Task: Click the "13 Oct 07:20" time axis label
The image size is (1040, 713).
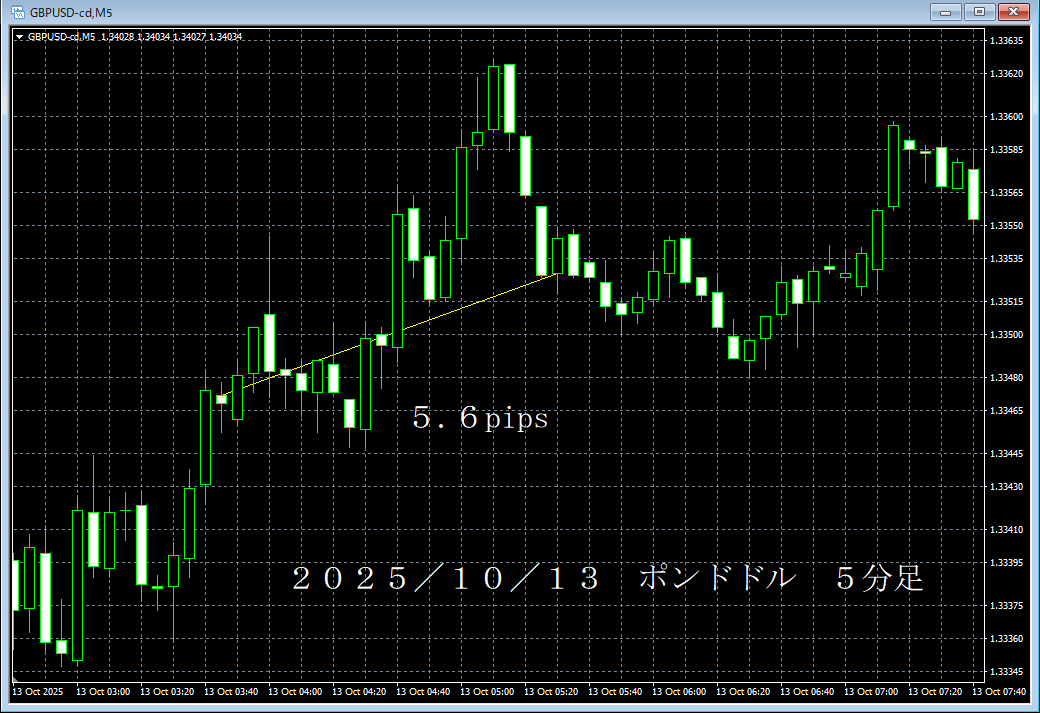Action: (x=935, y=692)
